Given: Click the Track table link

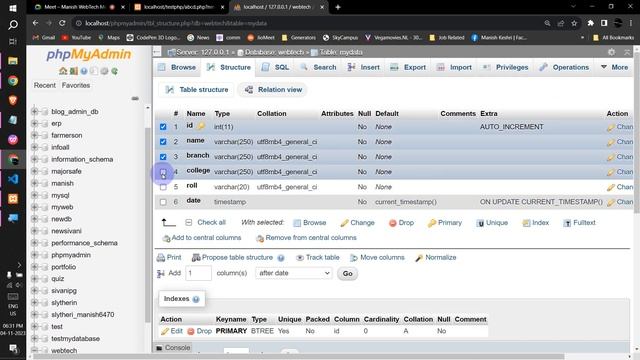Looking at the screenshot, I should pyautogui.click(x=318, y=258).
